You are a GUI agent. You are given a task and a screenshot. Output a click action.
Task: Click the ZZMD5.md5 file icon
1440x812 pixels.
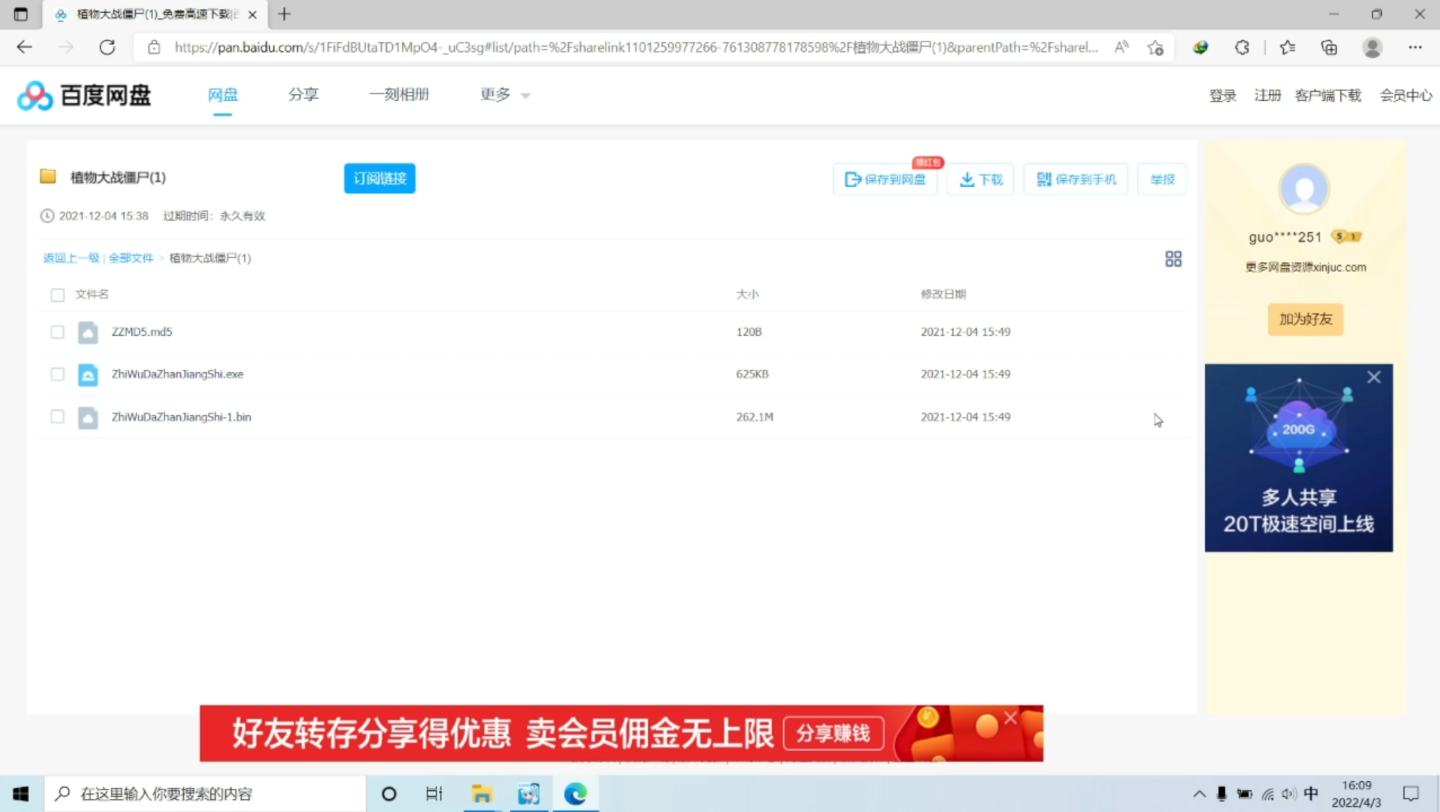(x=88, y=332)
